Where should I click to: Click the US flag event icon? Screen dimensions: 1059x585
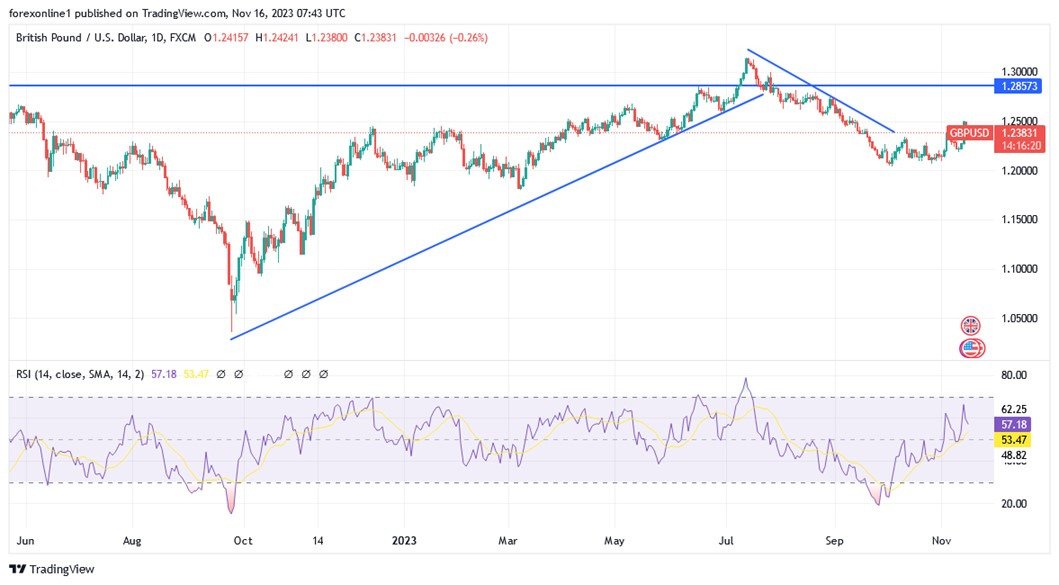(x=971, y=348)
